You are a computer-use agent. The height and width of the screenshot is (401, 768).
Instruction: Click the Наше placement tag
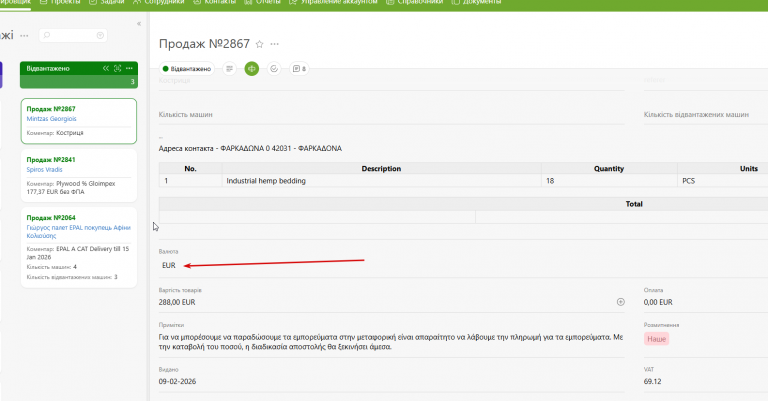coord(656,339)
